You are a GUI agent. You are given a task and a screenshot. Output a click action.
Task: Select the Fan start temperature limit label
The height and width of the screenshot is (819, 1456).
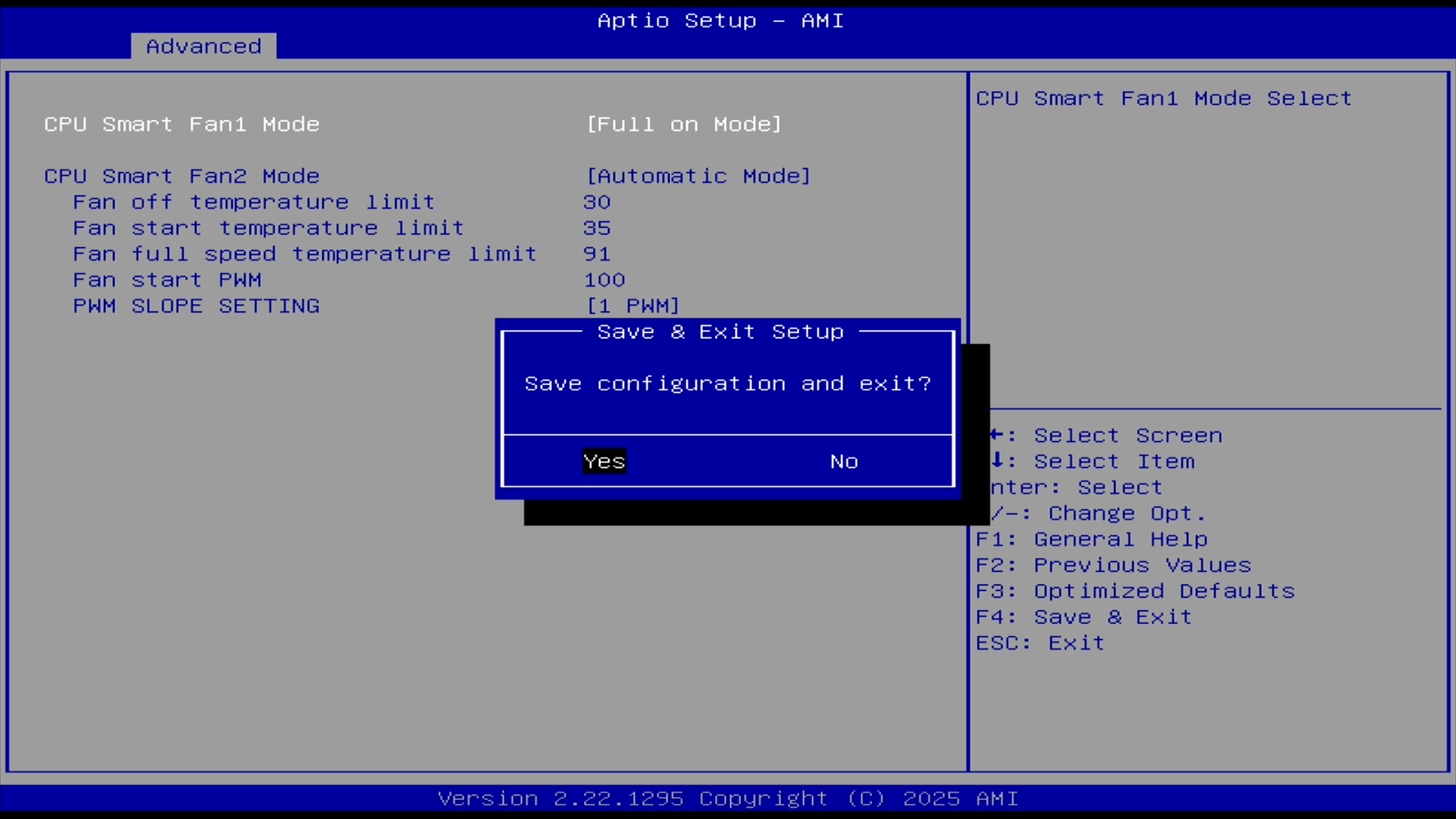point(268,227)
